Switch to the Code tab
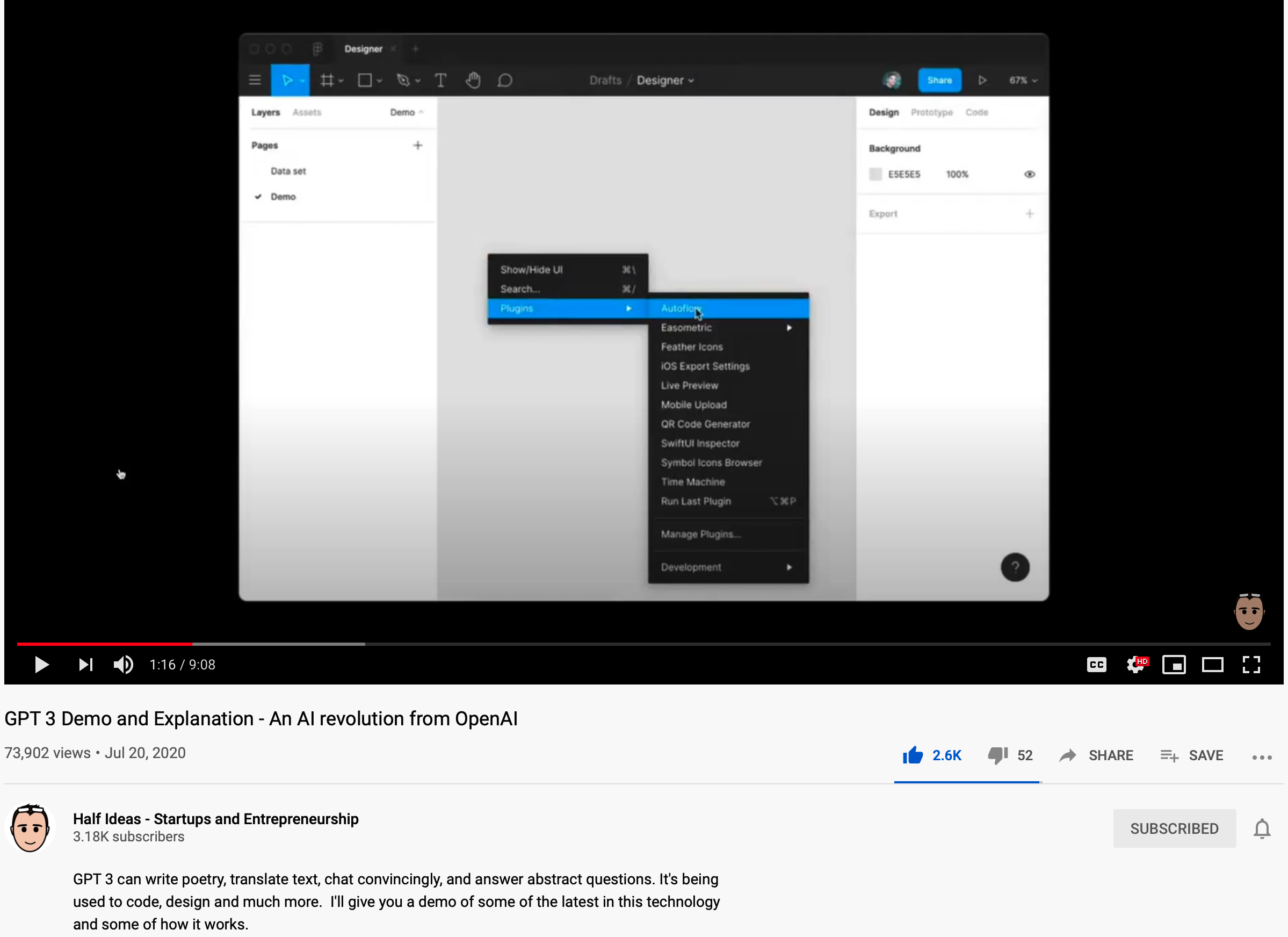 click(x=977, y=112)
